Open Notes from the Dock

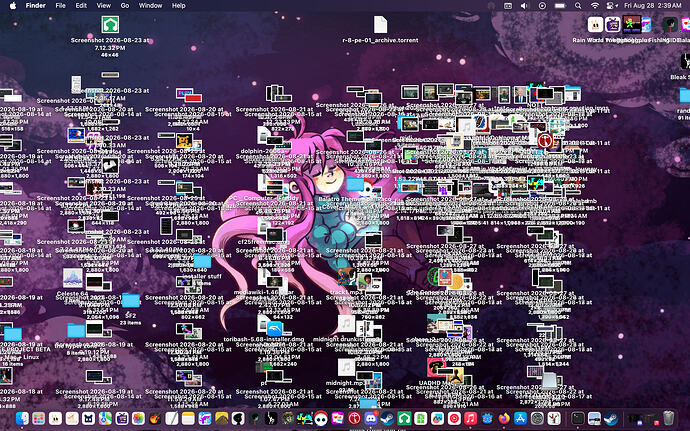click(x=188, y=418)
